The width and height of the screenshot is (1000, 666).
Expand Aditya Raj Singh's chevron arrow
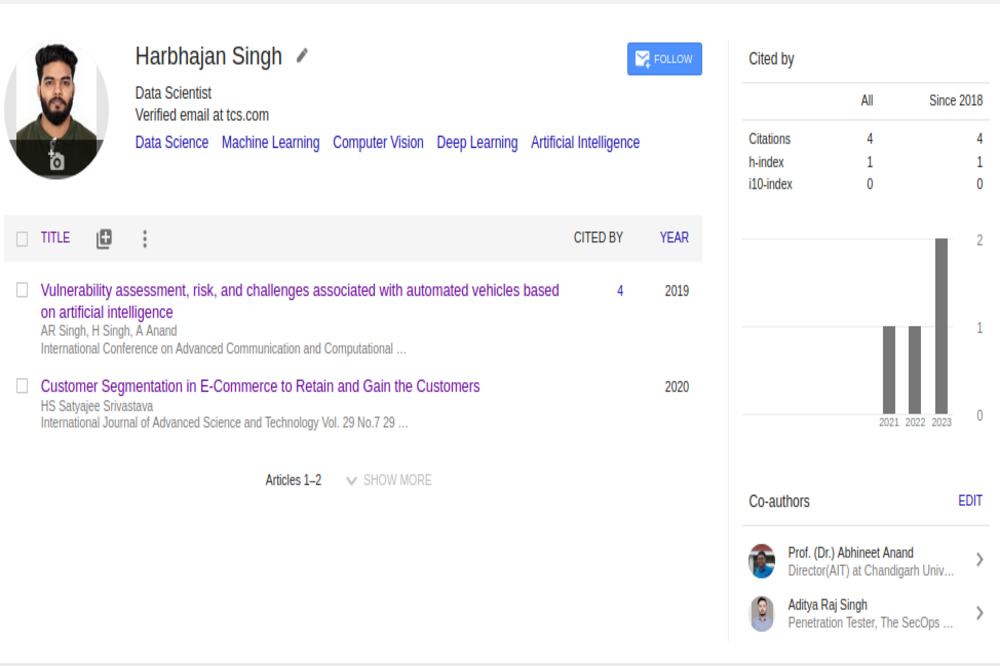(x=979, y=613)
